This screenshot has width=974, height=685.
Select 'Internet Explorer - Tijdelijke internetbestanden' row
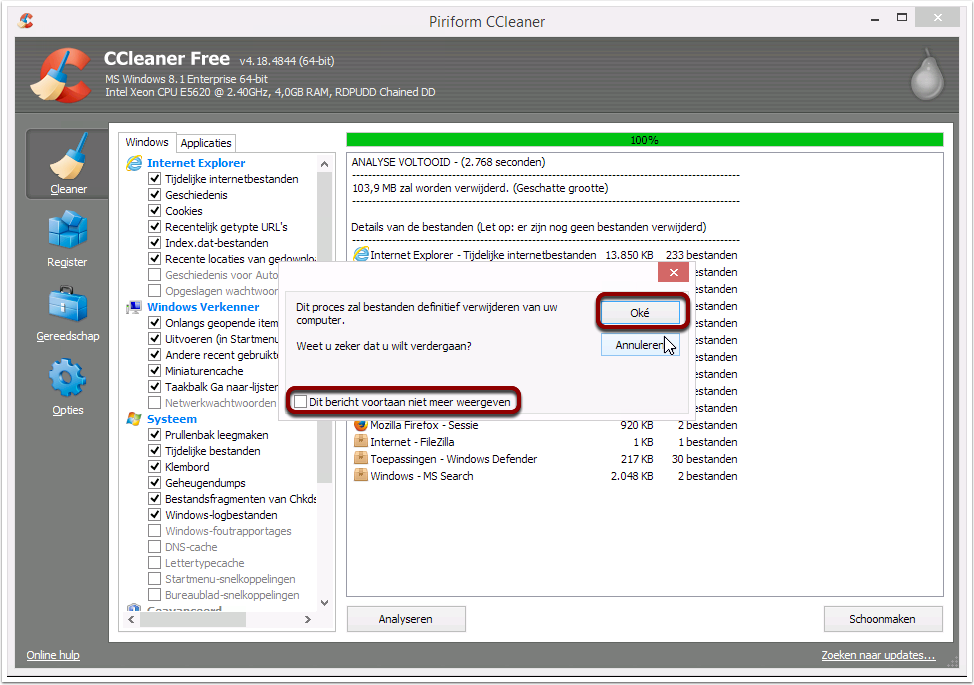[x=545, y=255]
